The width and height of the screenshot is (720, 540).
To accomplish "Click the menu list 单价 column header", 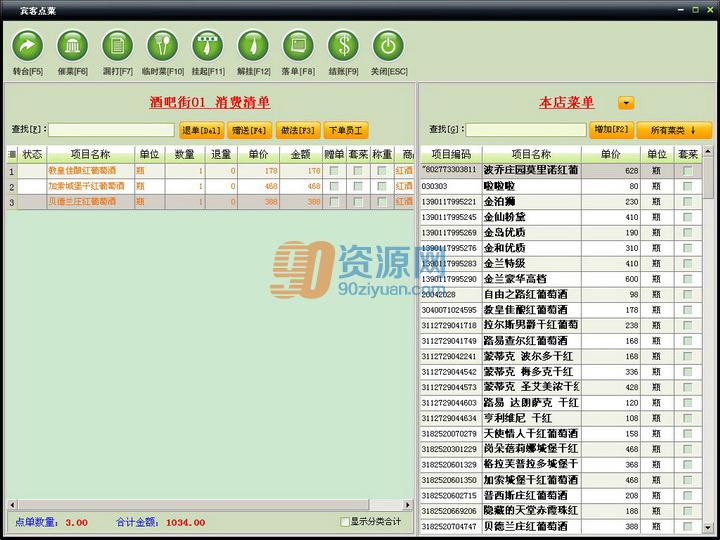I will point(610,154).
